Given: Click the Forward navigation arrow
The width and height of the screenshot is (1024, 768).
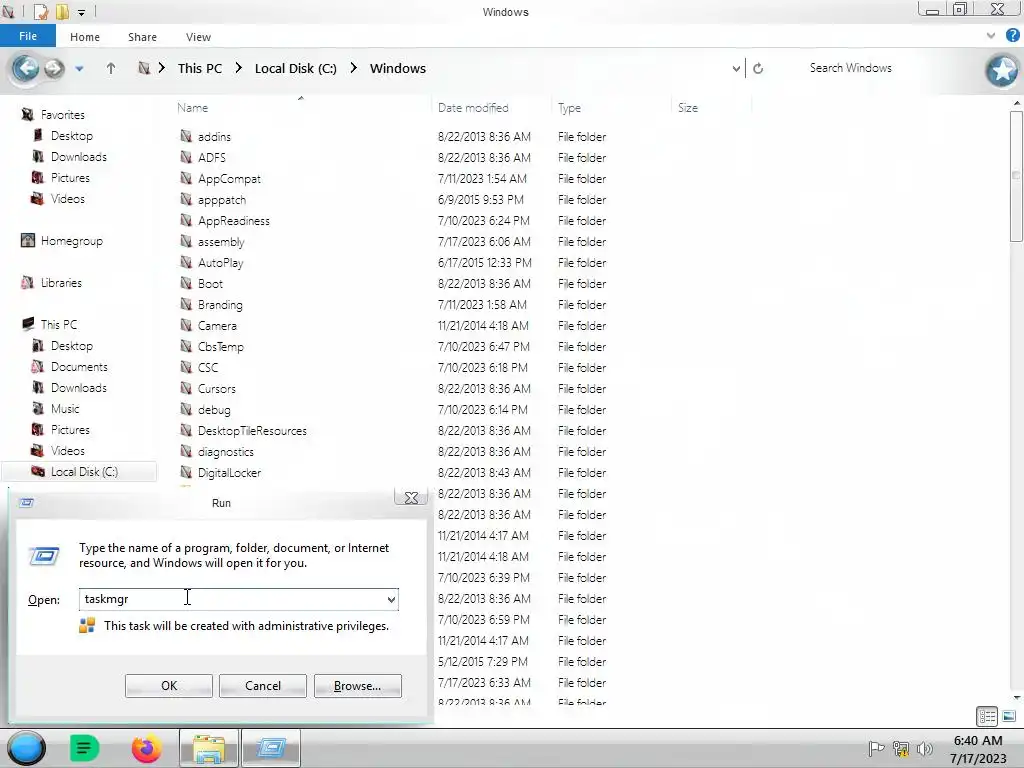Looking at the screenshot, I should [54, 68].
